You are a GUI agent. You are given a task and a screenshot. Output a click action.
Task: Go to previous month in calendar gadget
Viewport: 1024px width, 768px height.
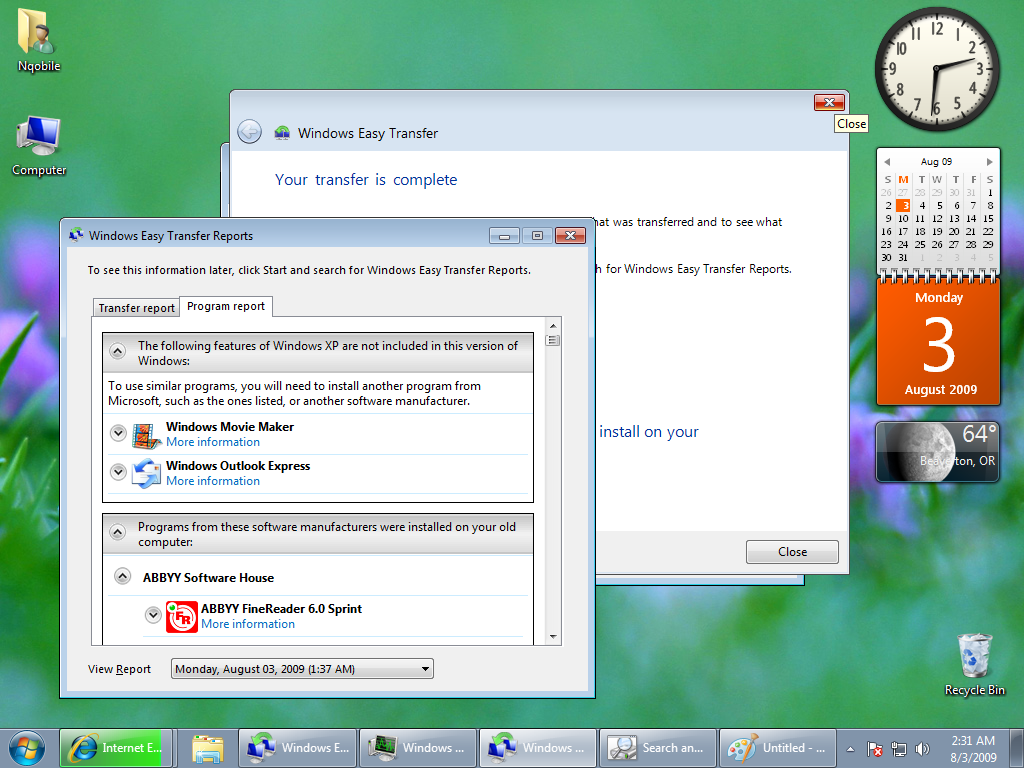coord(887,161)
